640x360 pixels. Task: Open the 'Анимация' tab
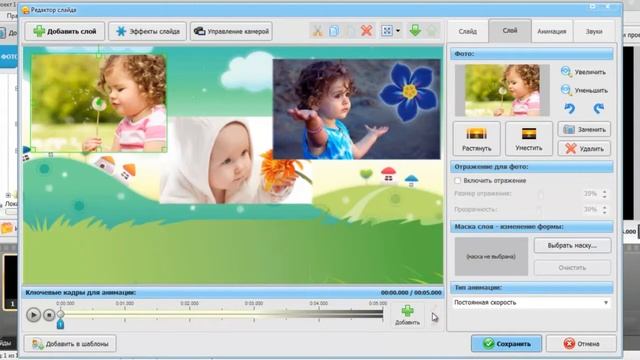[x=551, y=31]
